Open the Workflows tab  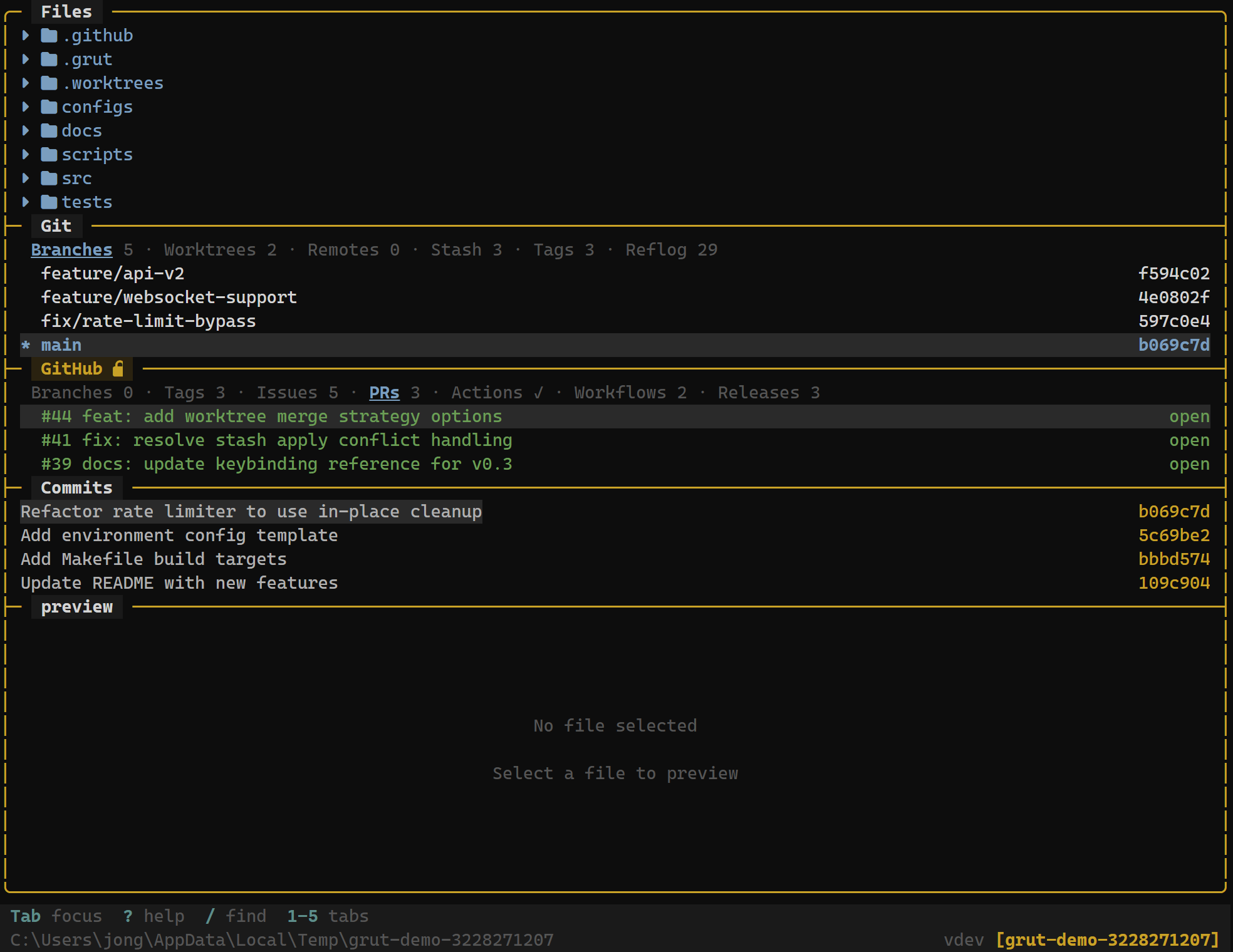point(631,393)
